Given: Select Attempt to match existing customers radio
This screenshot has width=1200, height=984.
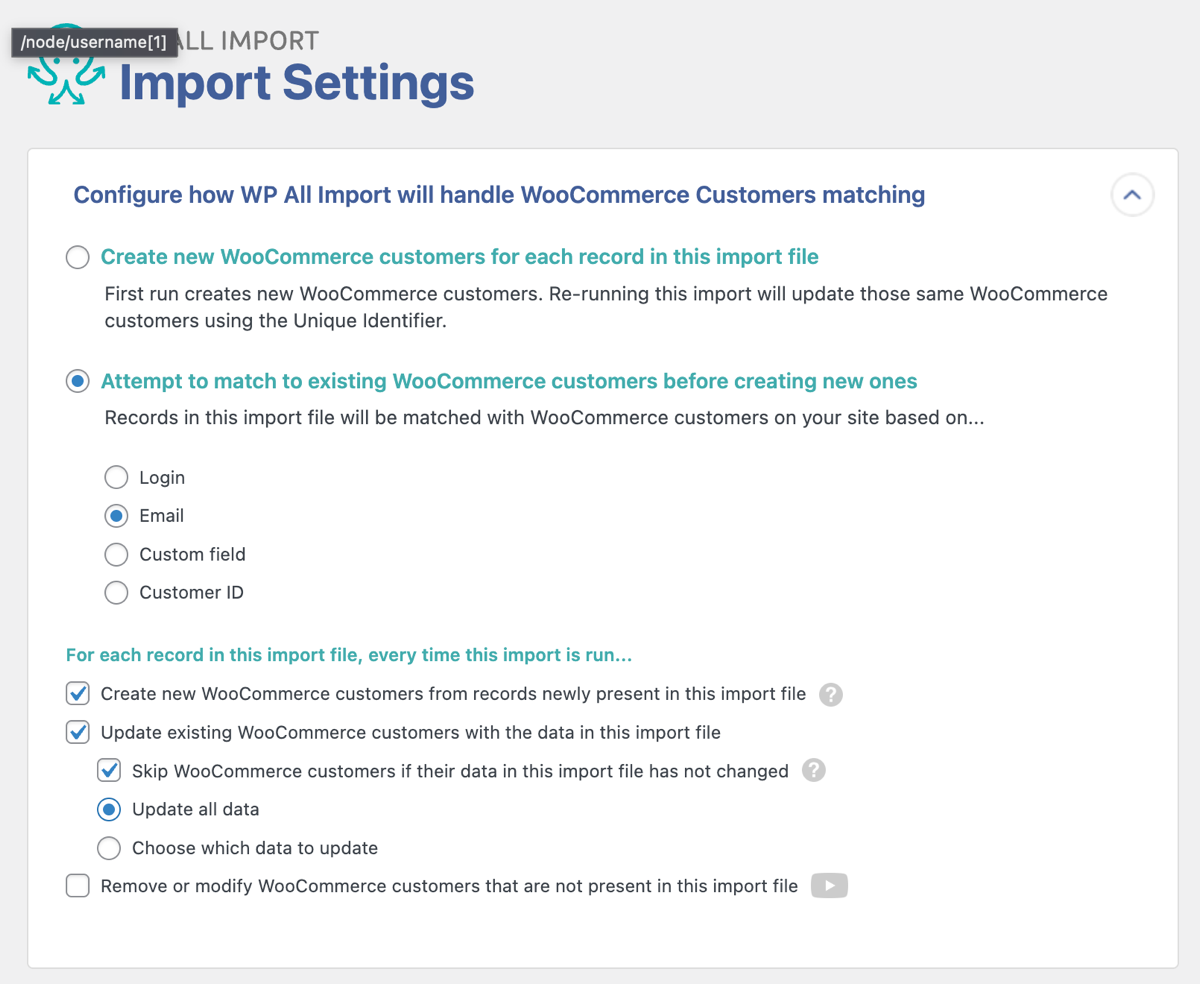Looking at the screenshot, I should pyautogui.click(x=78, y=382).
